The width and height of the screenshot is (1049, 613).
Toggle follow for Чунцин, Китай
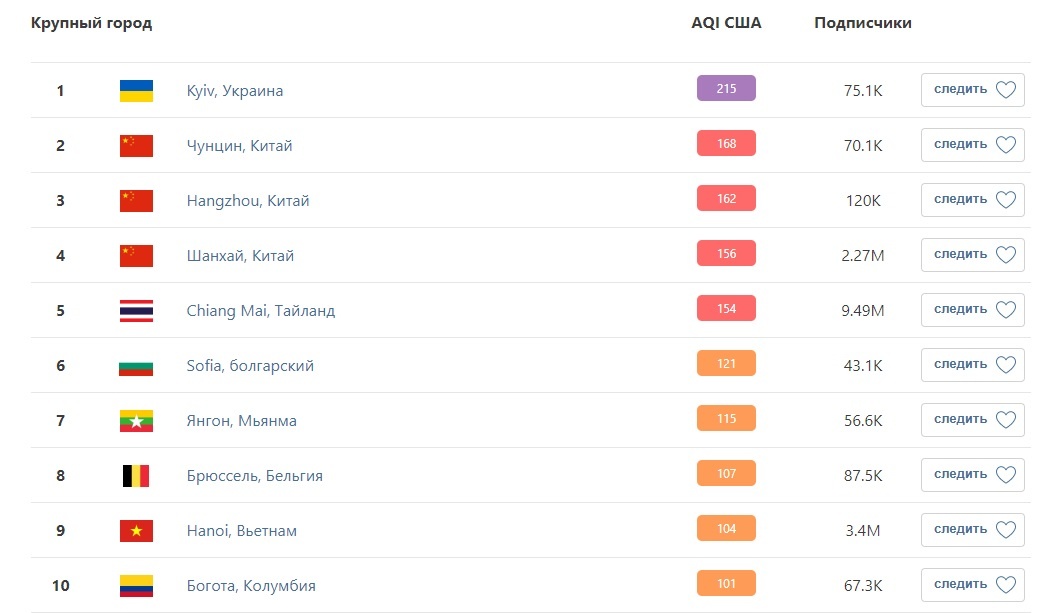tap(972, 145)
